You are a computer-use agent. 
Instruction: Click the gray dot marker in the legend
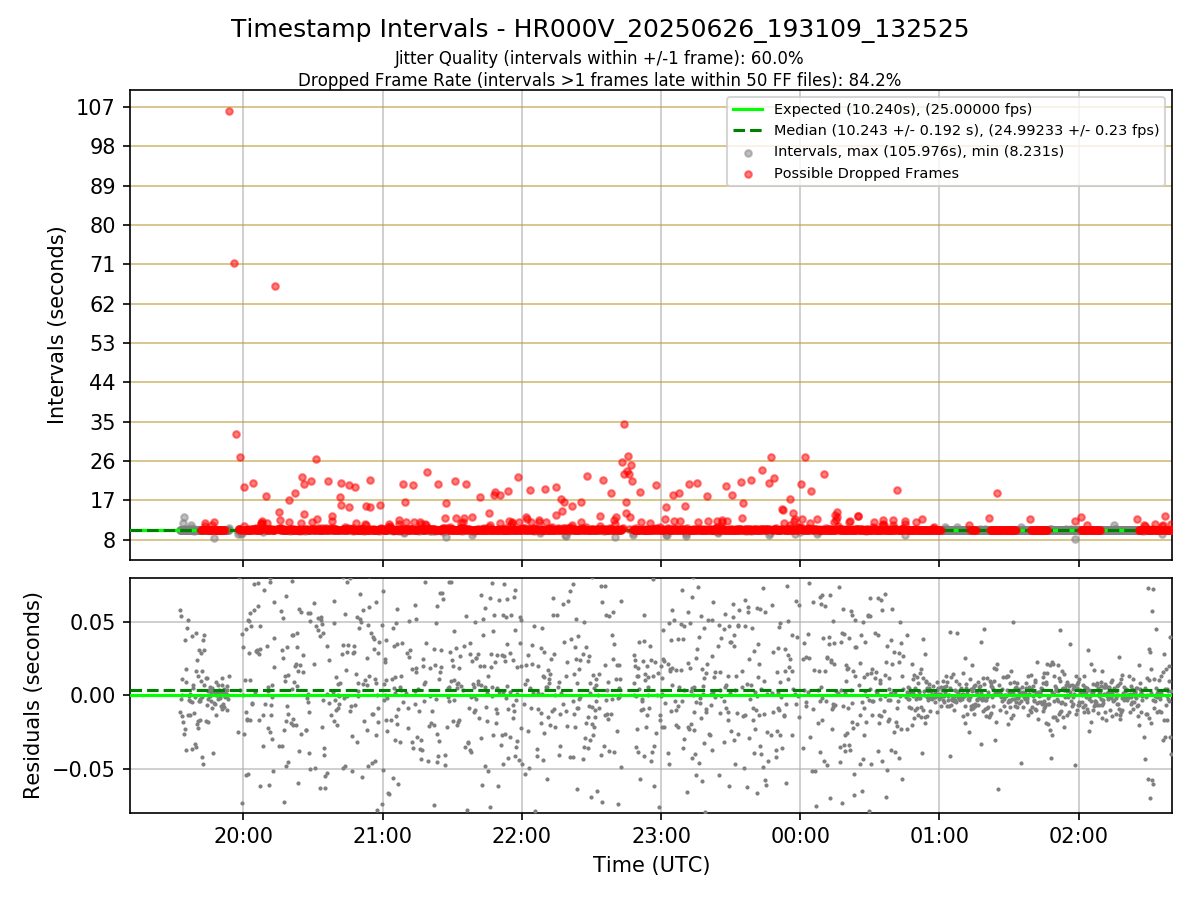click(x=749, y=152)
